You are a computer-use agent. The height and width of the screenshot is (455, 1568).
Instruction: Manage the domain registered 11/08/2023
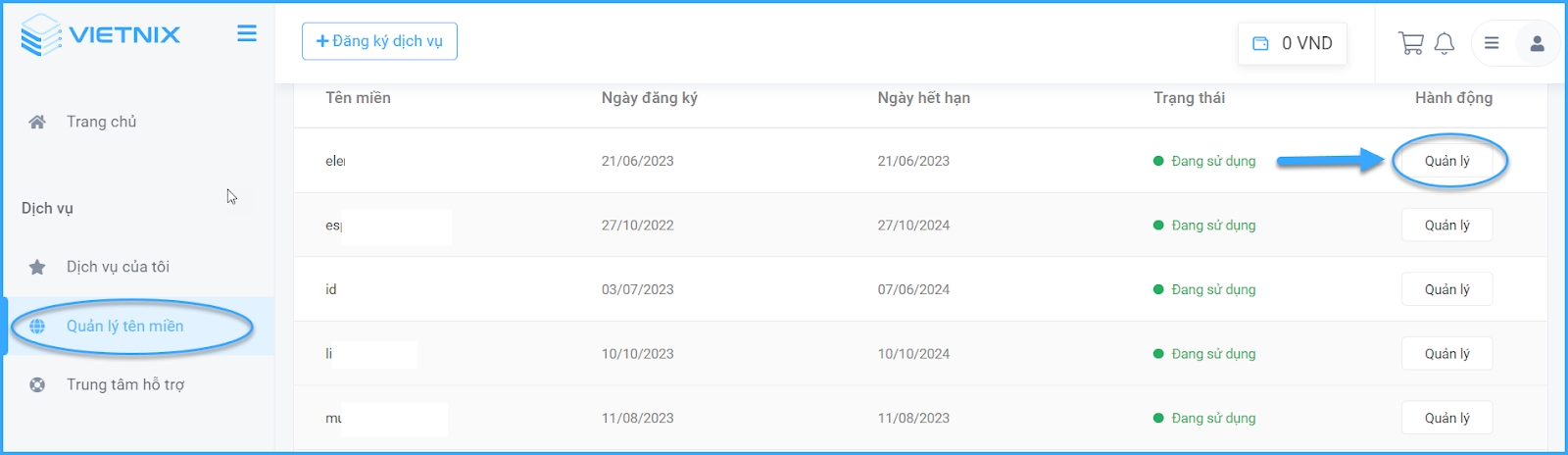click(1446, 418)
